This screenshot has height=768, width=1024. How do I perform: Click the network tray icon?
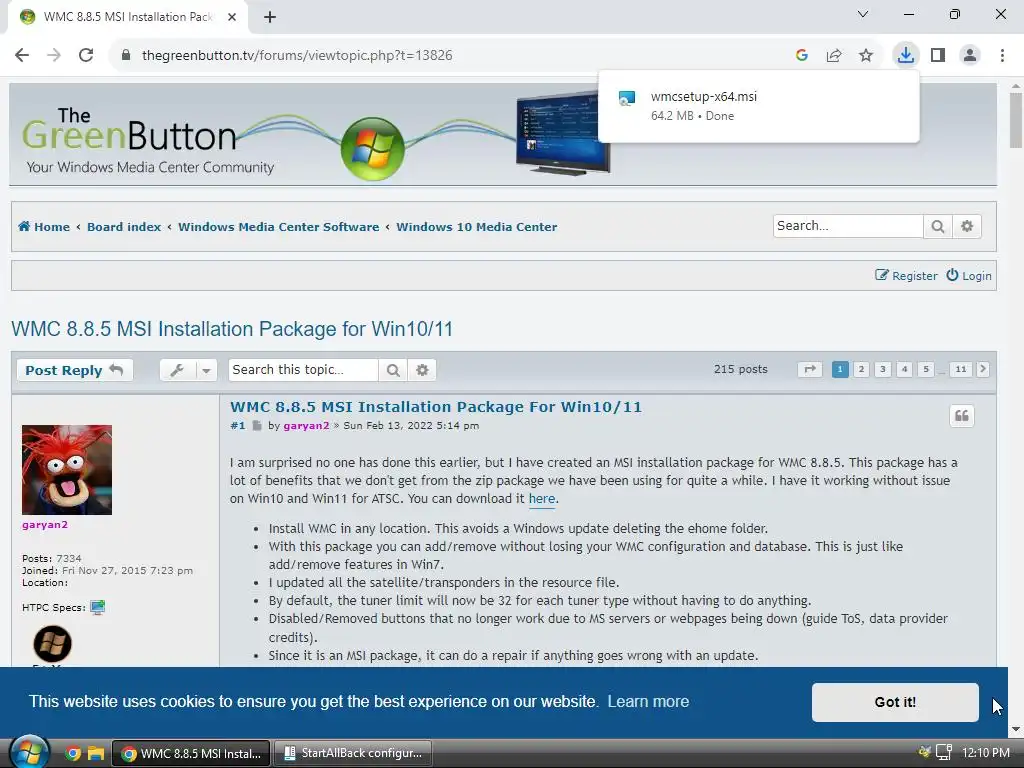(943, 753)
